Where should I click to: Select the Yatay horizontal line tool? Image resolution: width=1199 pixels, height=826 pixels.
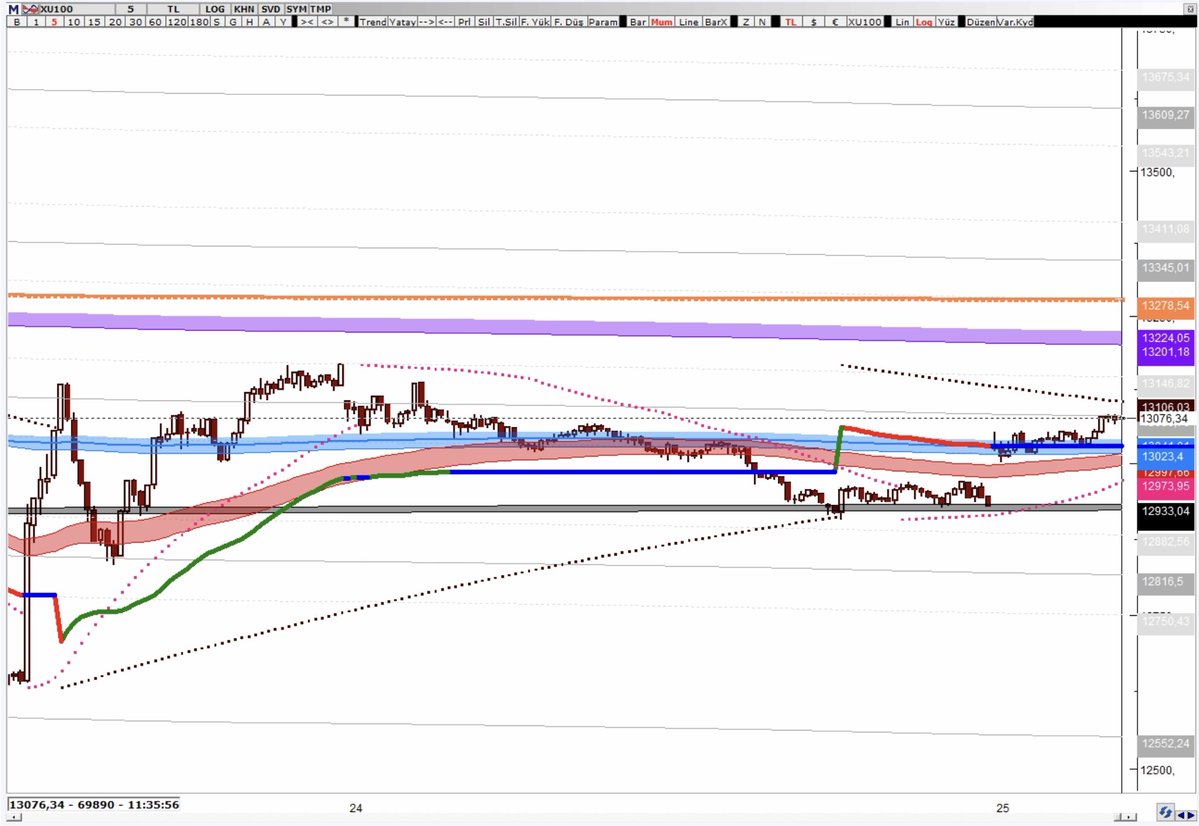[402, 22]
